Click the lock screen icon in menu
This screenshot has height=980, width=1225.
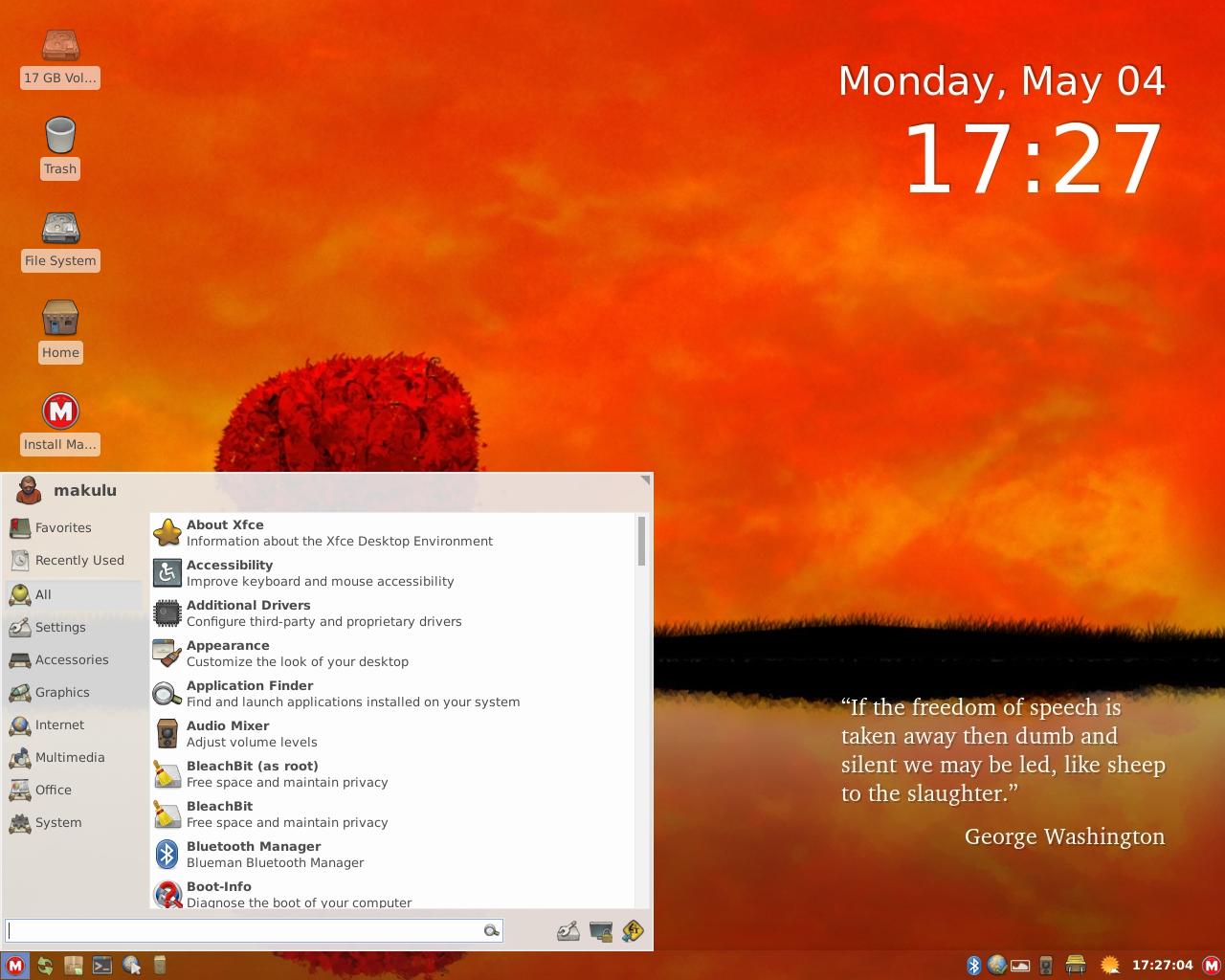click(601, 931)
